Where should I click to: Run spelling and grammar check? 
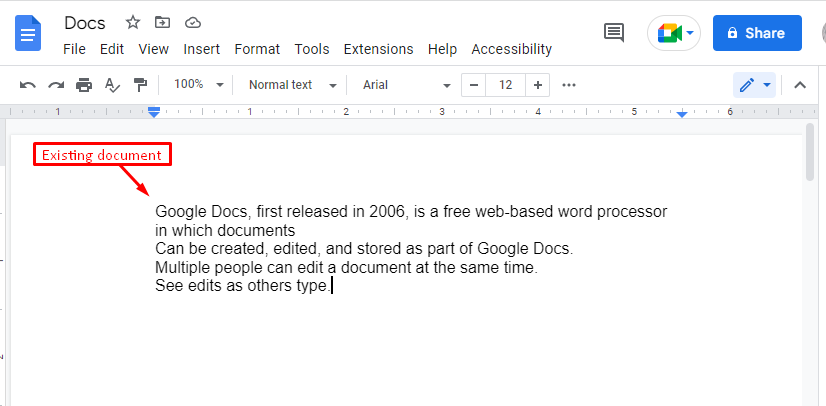tap(112, 85)
